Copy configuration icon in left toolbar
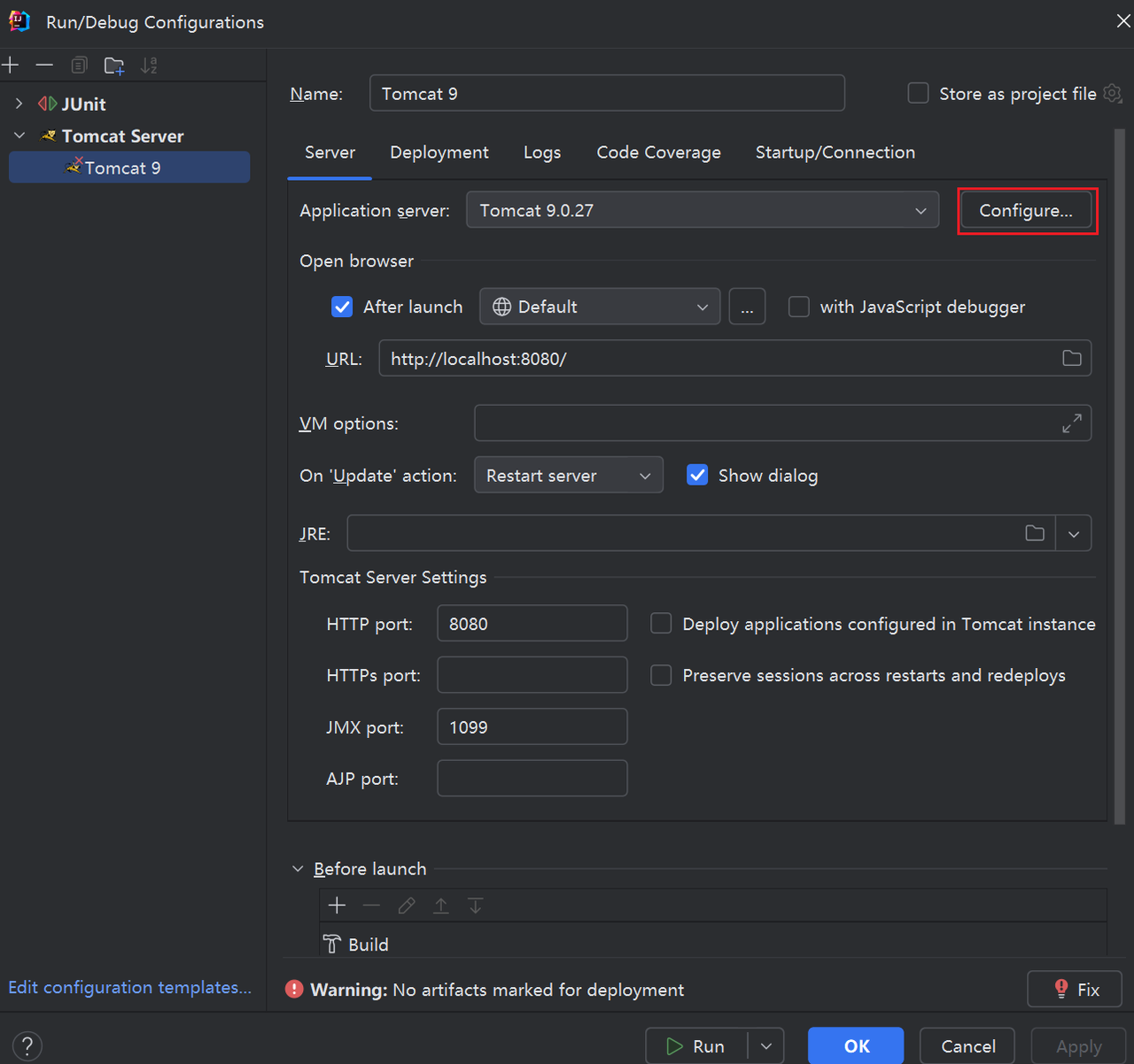The height and width of the screenshot is (1064, 1134). tap(79, 66)
